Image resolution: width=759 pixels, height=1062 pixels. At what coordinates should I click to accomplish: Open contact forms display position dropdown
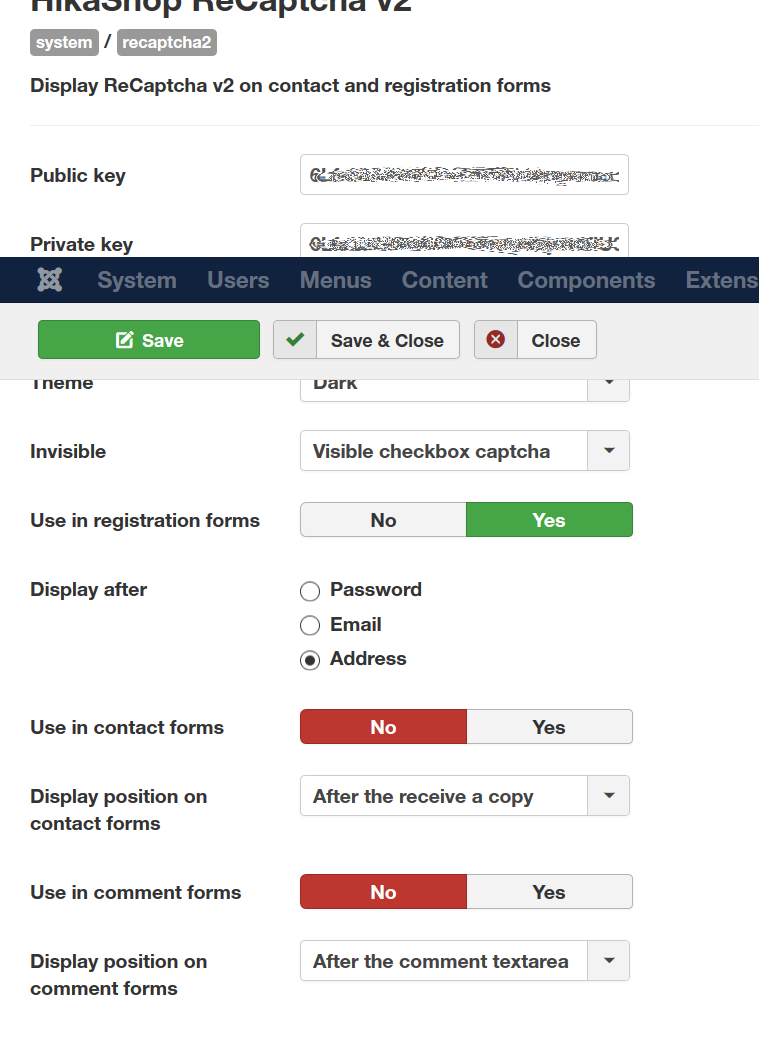pyautogui.click(x=609, y=796)
